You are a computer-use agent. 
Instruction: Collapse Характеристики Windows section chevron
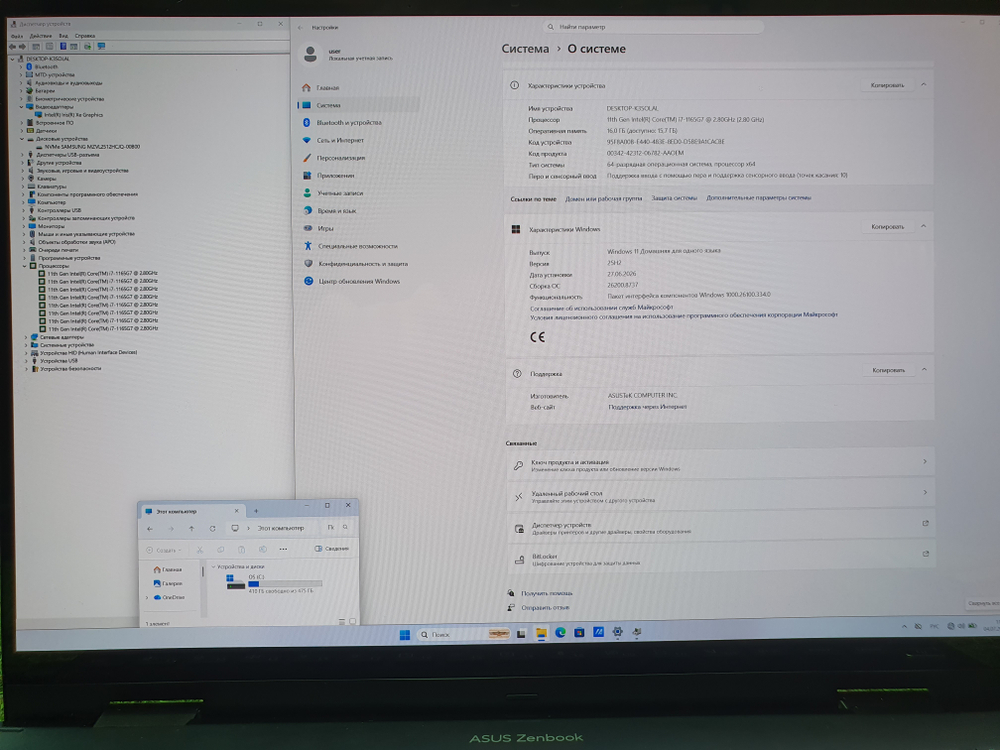pos(923,226)
